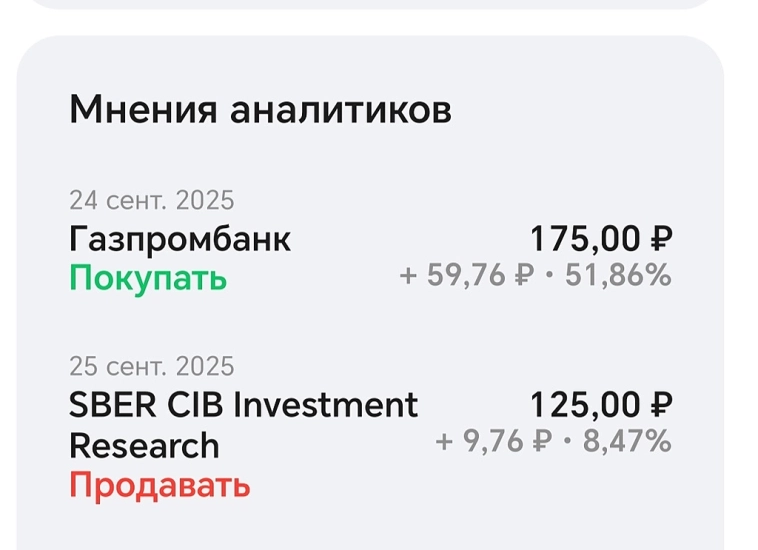Click the Мнения аналитиков heading

260,109
